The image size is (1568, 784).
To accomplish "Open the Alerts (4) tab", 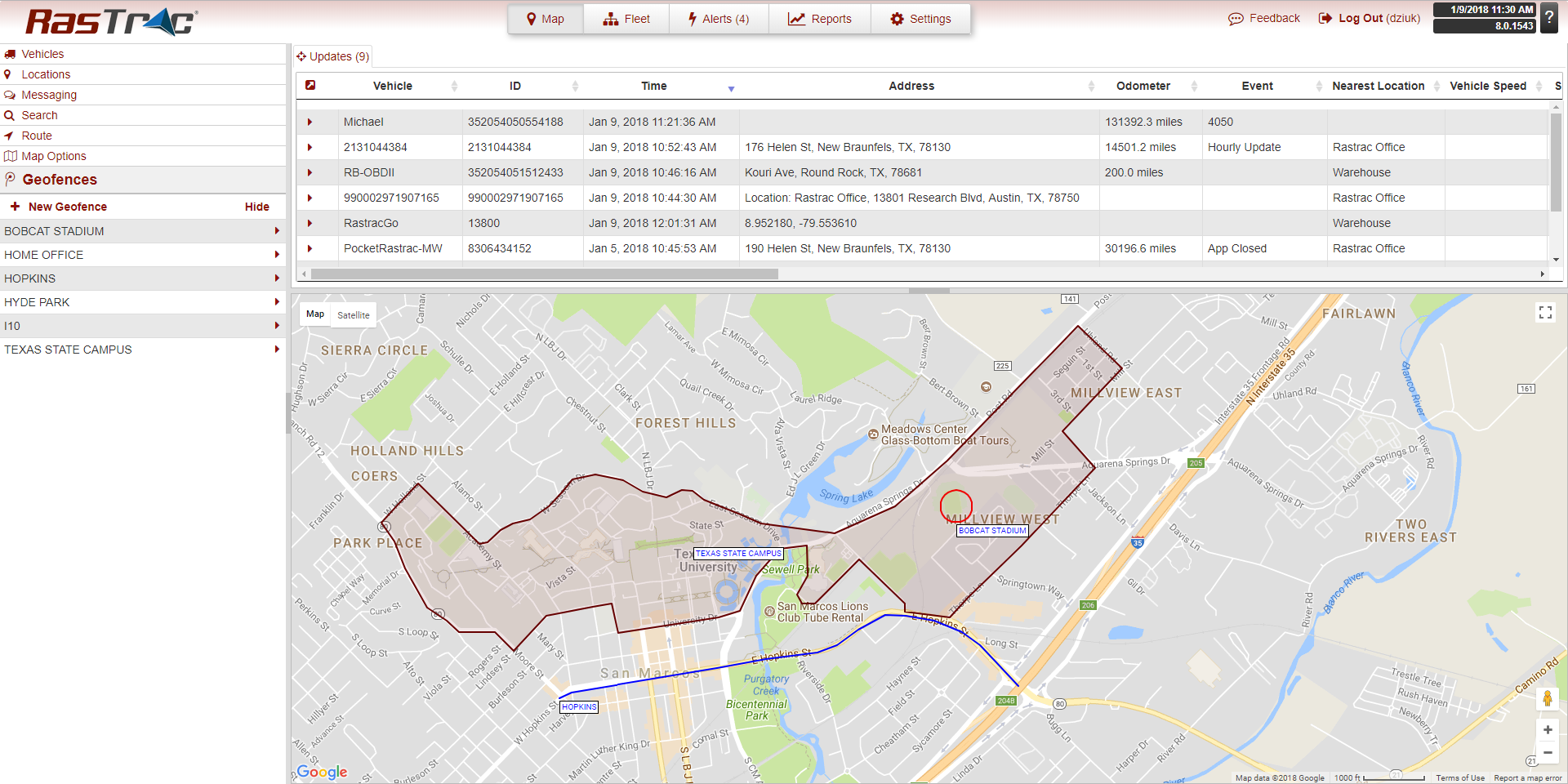I will click(719, 18).
